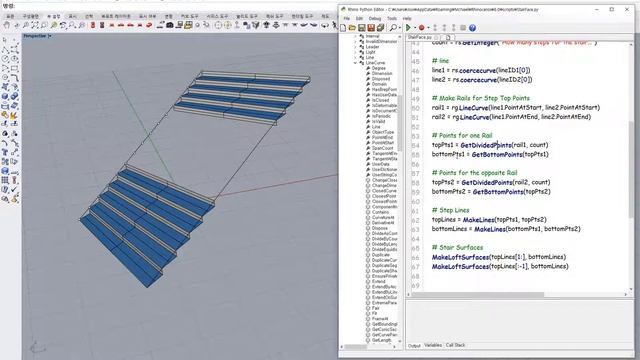Screen dimensions: 640x360
Task: Click the Open folder icon in Python editor
Action: click(352, 28)
